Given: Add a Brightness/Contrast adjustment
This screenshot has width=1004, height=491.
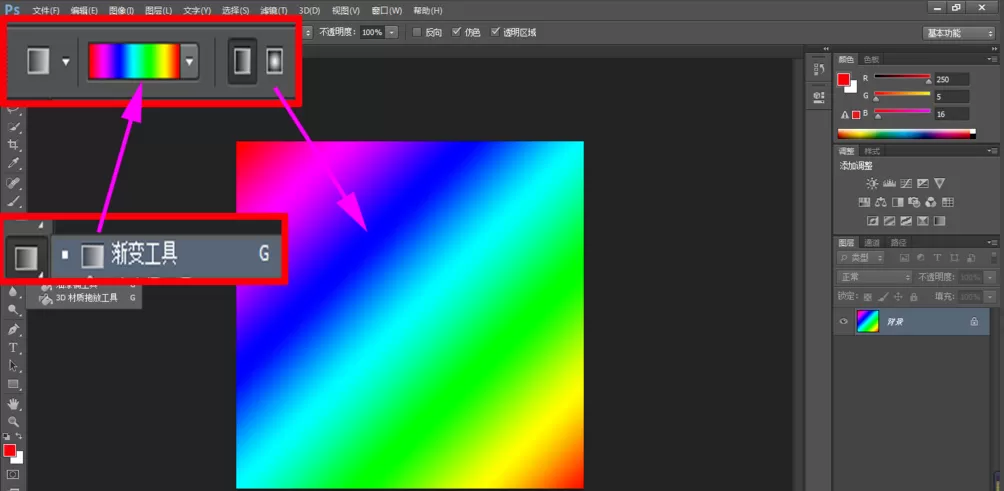Looking at the screenshot, I should (872, 184).
